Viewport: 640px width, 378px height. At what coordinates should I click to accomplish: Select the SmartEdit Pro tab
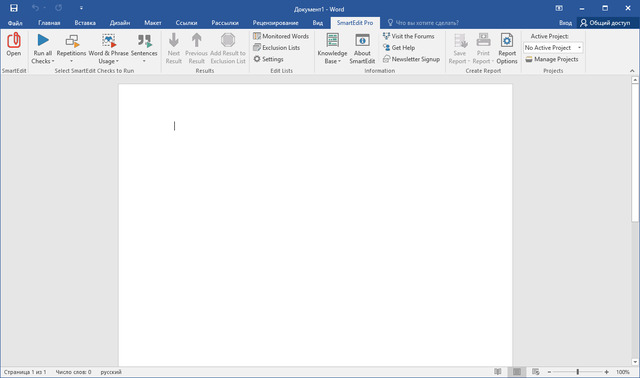(355, 23)
